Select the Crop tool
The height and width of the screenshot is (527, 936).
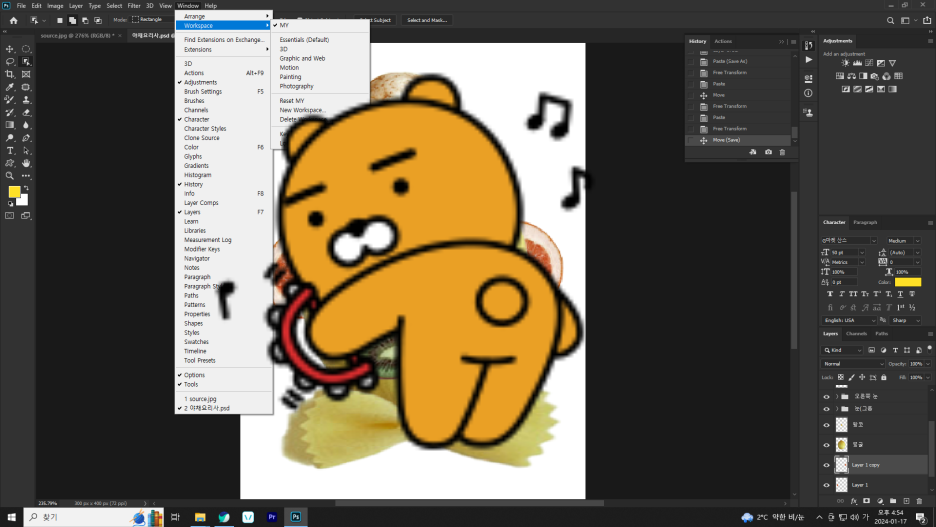10,74
